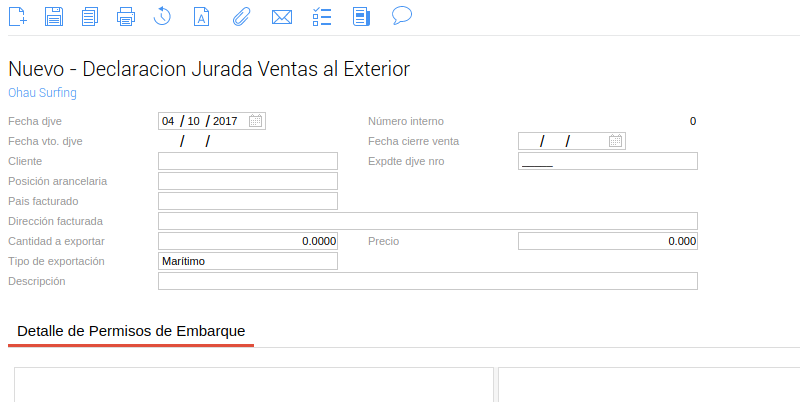Open the Tipo de exportación Marítimo field
Image resolution: width=800 pixels, height=402 pixels.
point(248,261)
